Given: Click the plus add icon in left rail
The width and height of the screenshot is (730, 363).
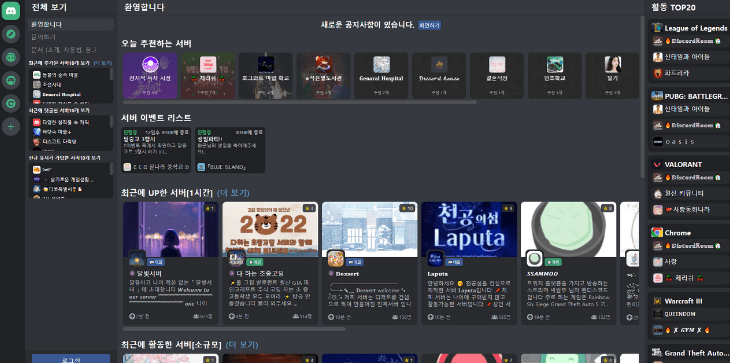Looking at the screenshot, I should pyautogui.click(x=11, y=126).
